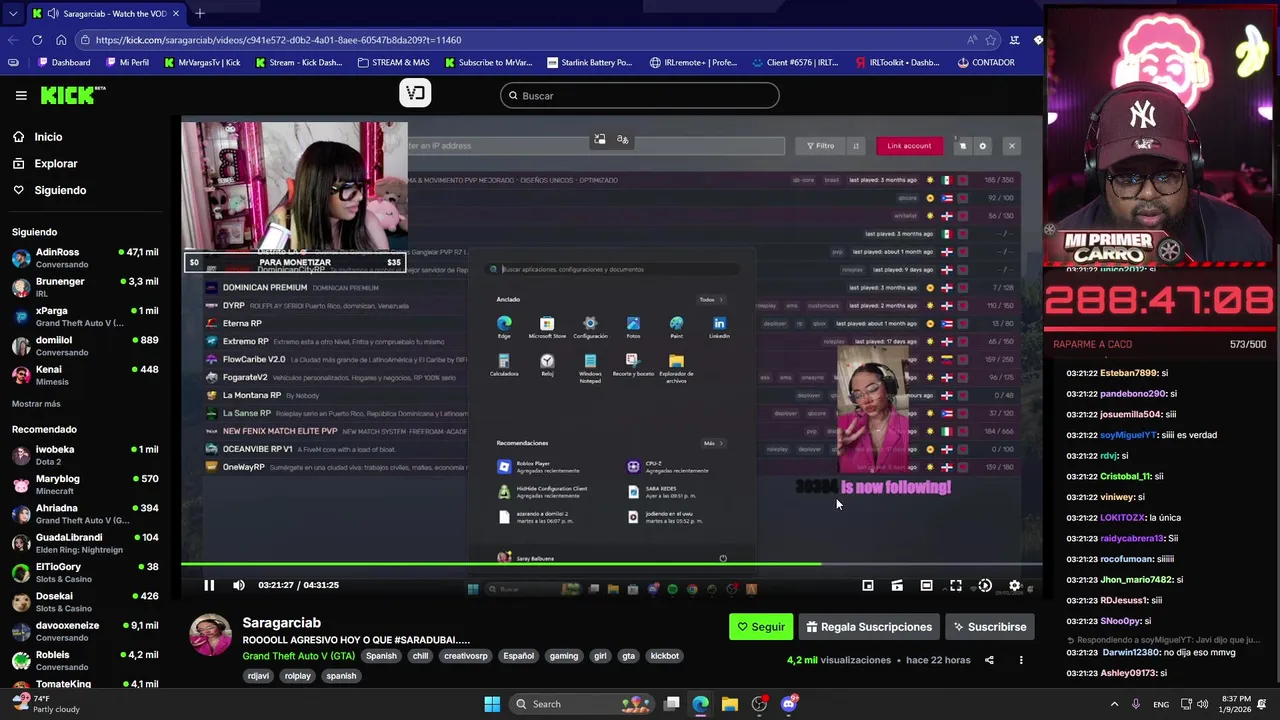Open the Dashboard bookmark

(x=64, y=62)
